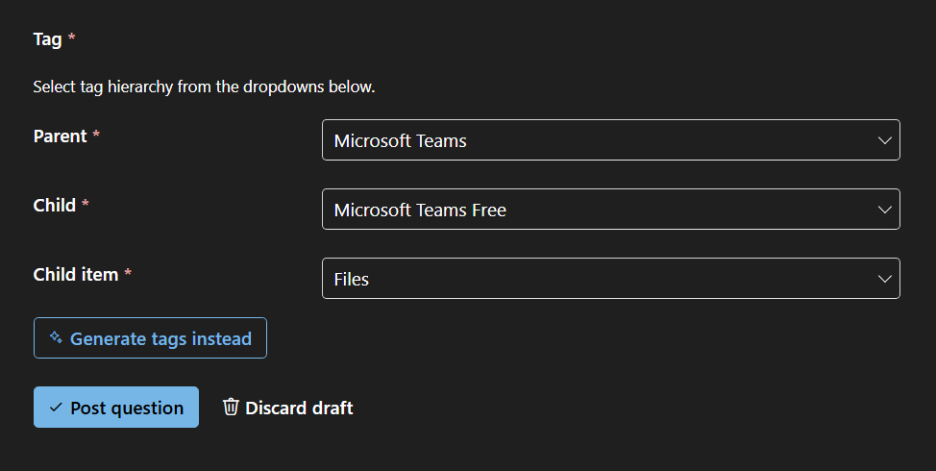This screenshot has width=936, height=471.
Task: Click the Child field label
Action: tap(54, 205)
